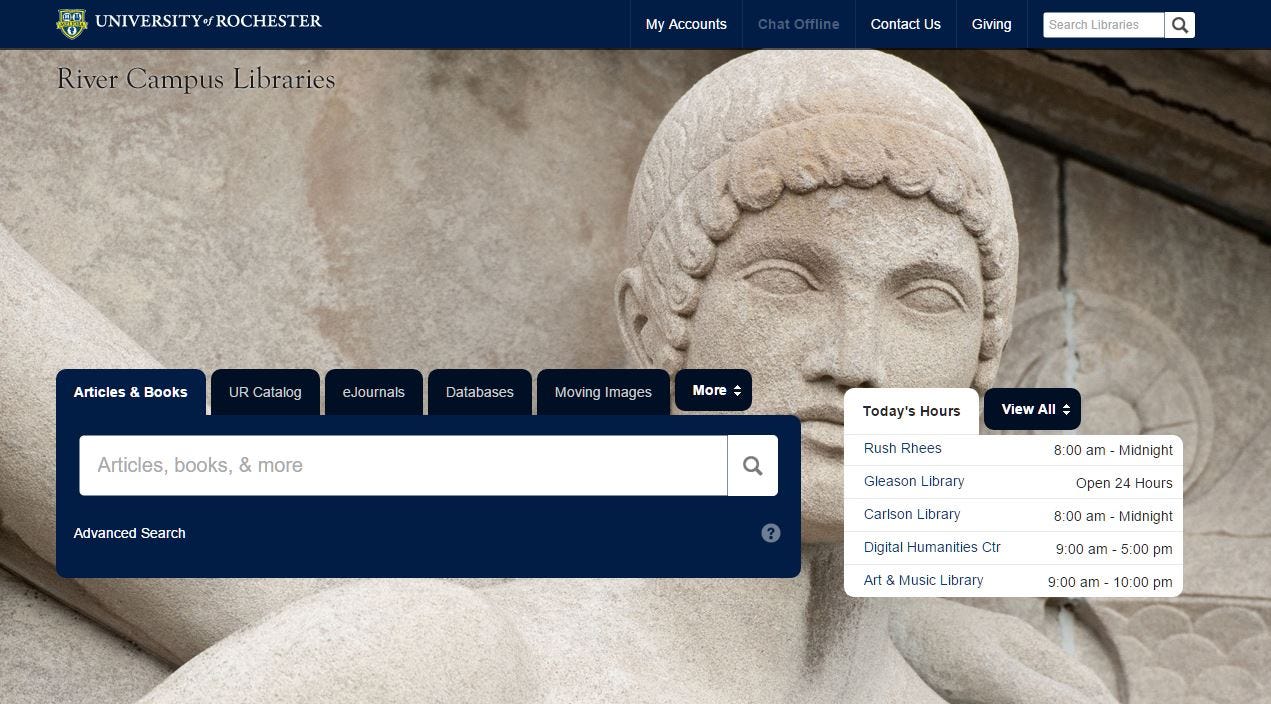Open the eJournals tab
The image size is (1271, 704).
click(x=374, y=392)
